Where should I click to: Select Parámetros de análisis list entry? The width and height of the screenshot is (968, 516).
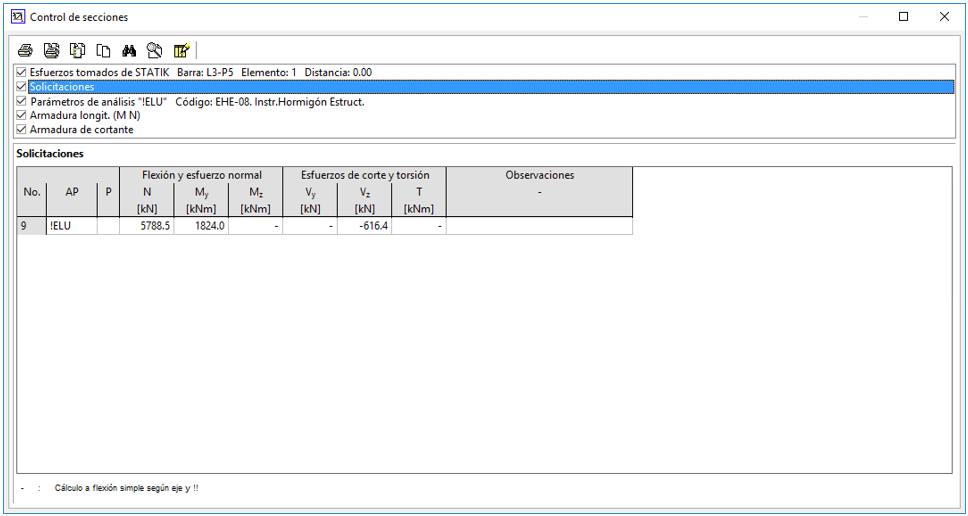pyautogui.click(x=98, y=102)
